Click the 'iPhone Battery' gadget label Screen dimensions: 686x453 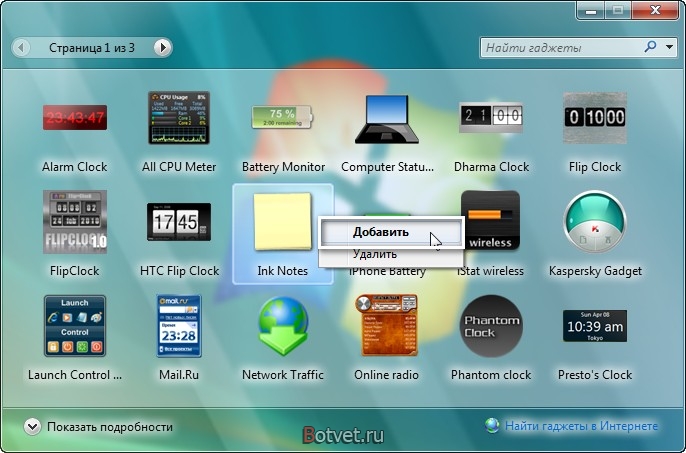pos(387,271)
